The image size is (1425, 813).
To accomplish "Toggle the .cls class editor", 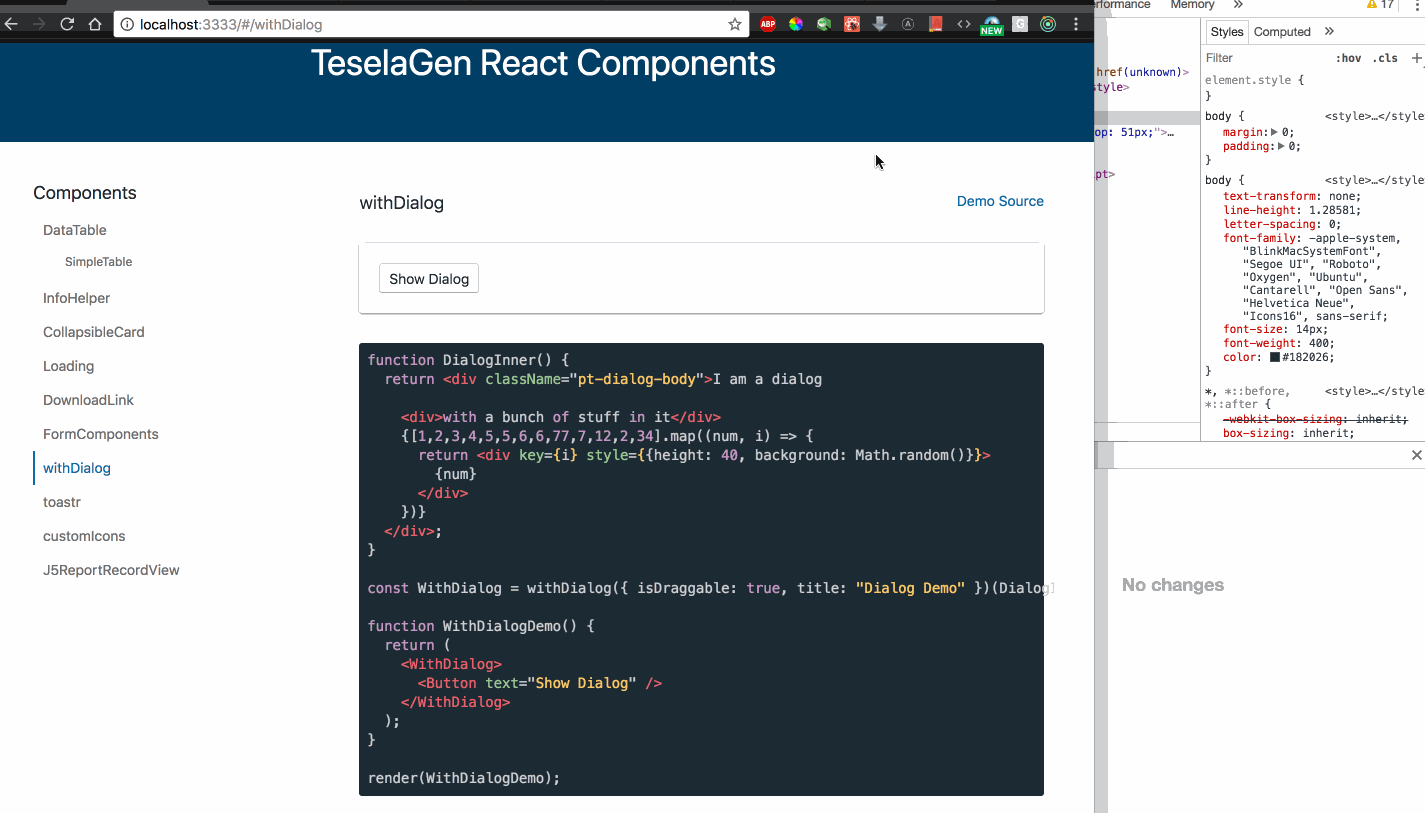I will pyautogui.click(x=1386, y=57).
